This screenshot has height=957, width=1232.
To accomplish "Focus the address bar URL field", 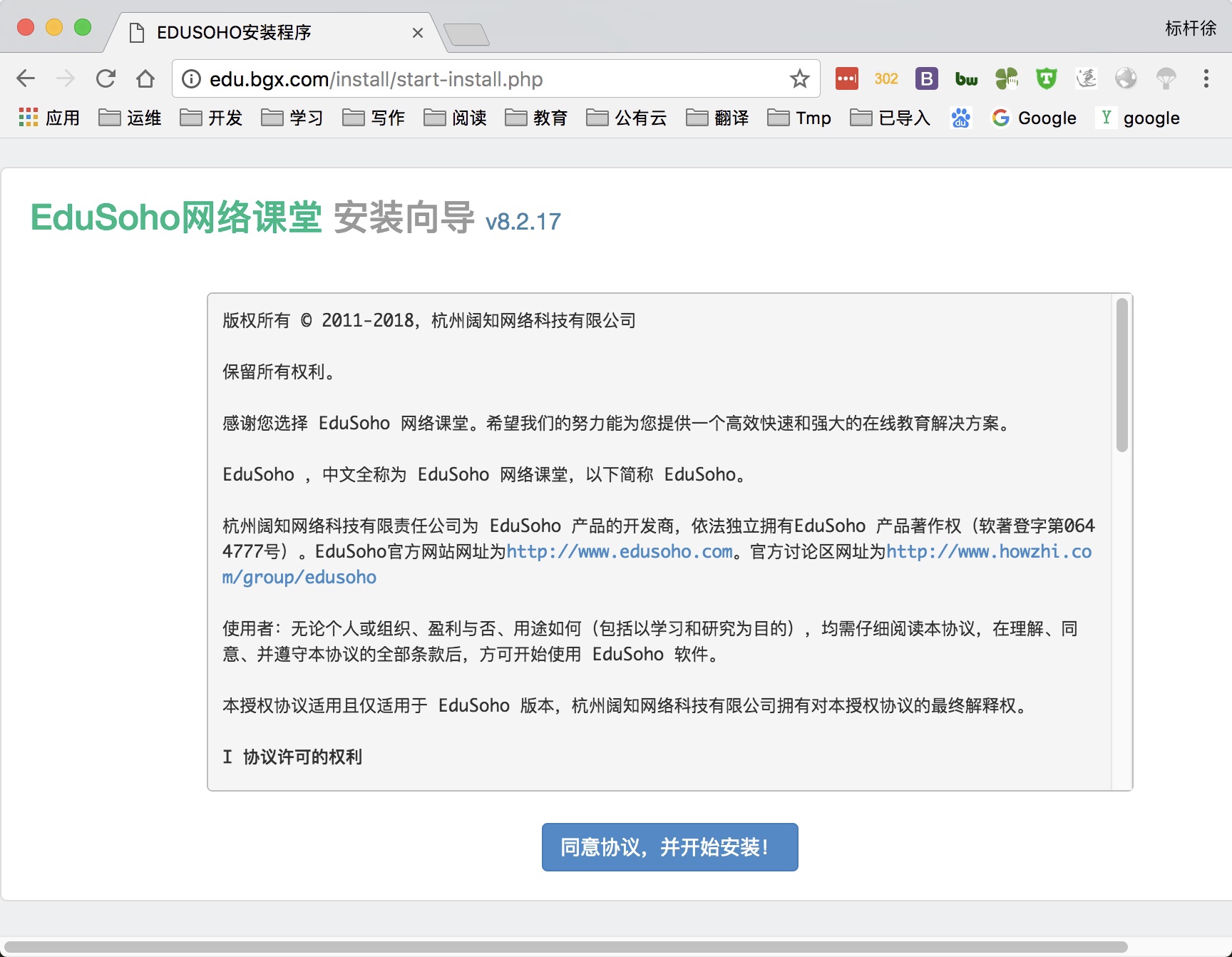I will click(496, 78).
